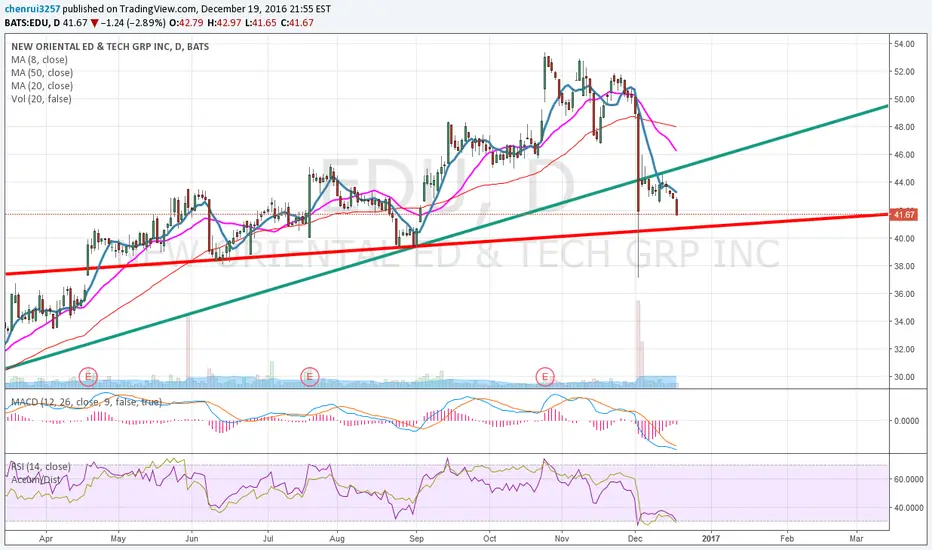932x550 pixels.
Task: Click the Oct label on the time axis
Action: coord(490,539)
